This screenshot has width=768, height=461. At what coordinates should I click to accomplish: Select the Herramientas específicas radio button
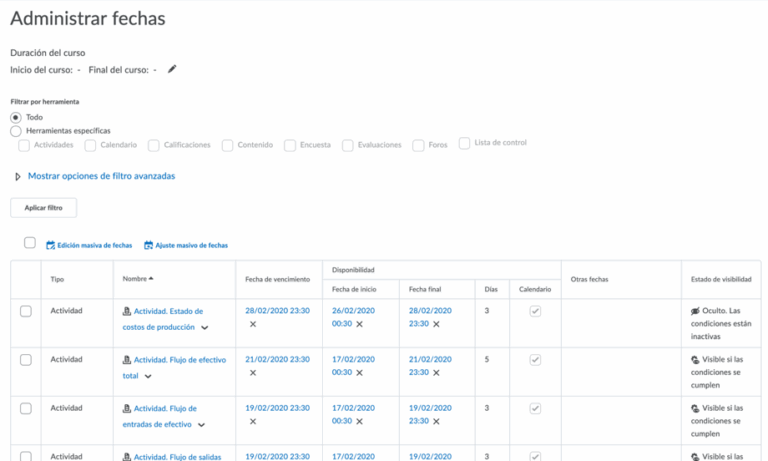pos(16,131)
